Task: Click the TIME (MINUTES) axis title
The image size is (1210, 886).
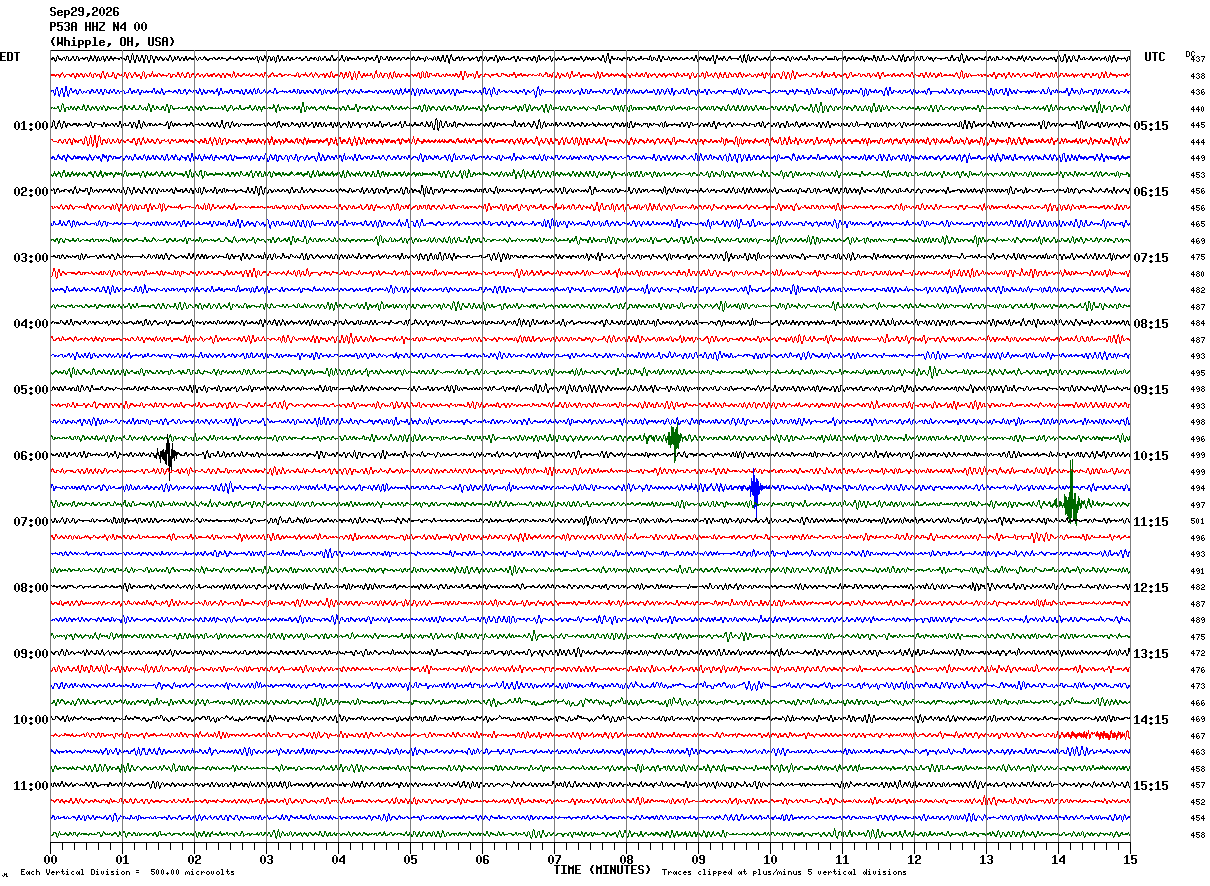Action: 602,870
